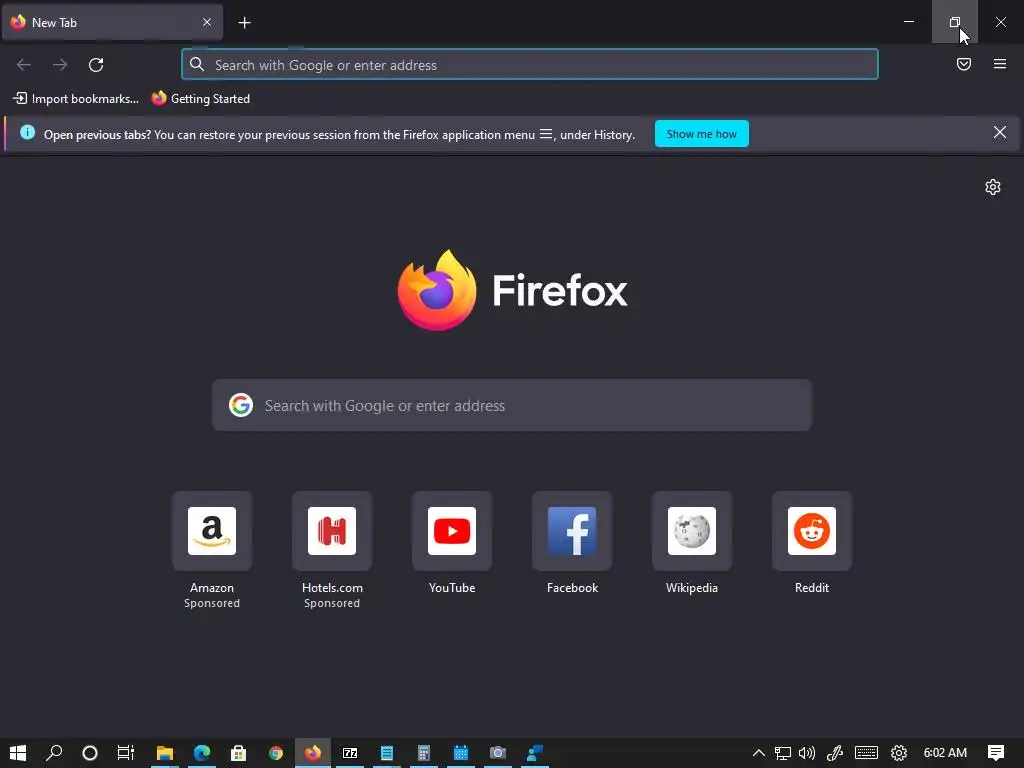This screenshot has height=768, width=1024.
Task: Open the Windows Start menu
Action: (x=18, y=753)
